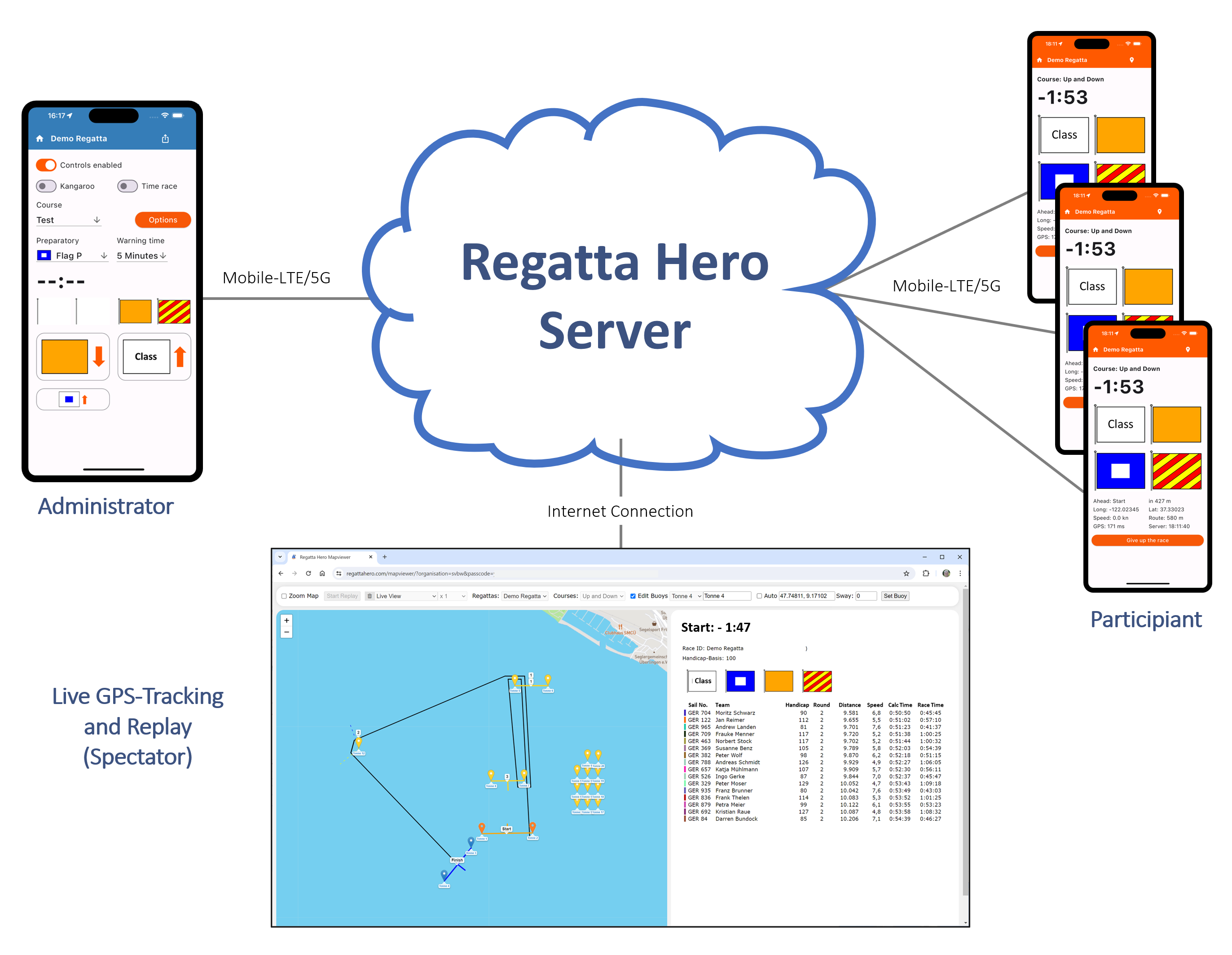The image size is (1232, 955).
Task: Click the Start Replay button
Action: [342, 596]
